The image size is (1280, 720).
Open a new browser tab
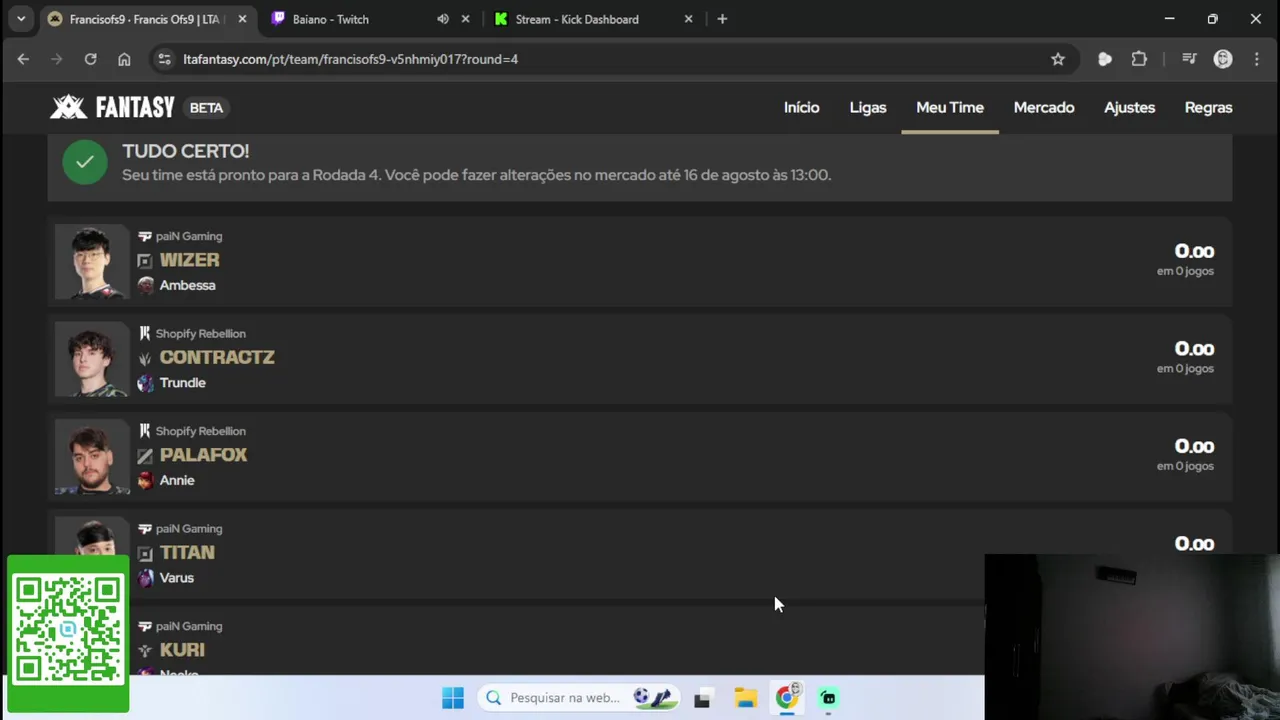[x=722, y=19]
